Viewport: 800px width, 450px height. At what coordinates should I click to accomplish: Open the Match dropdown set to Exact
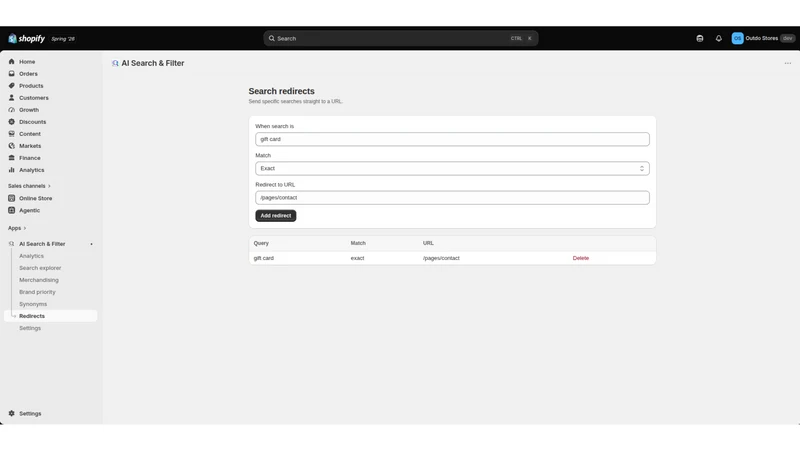point(452,168)
